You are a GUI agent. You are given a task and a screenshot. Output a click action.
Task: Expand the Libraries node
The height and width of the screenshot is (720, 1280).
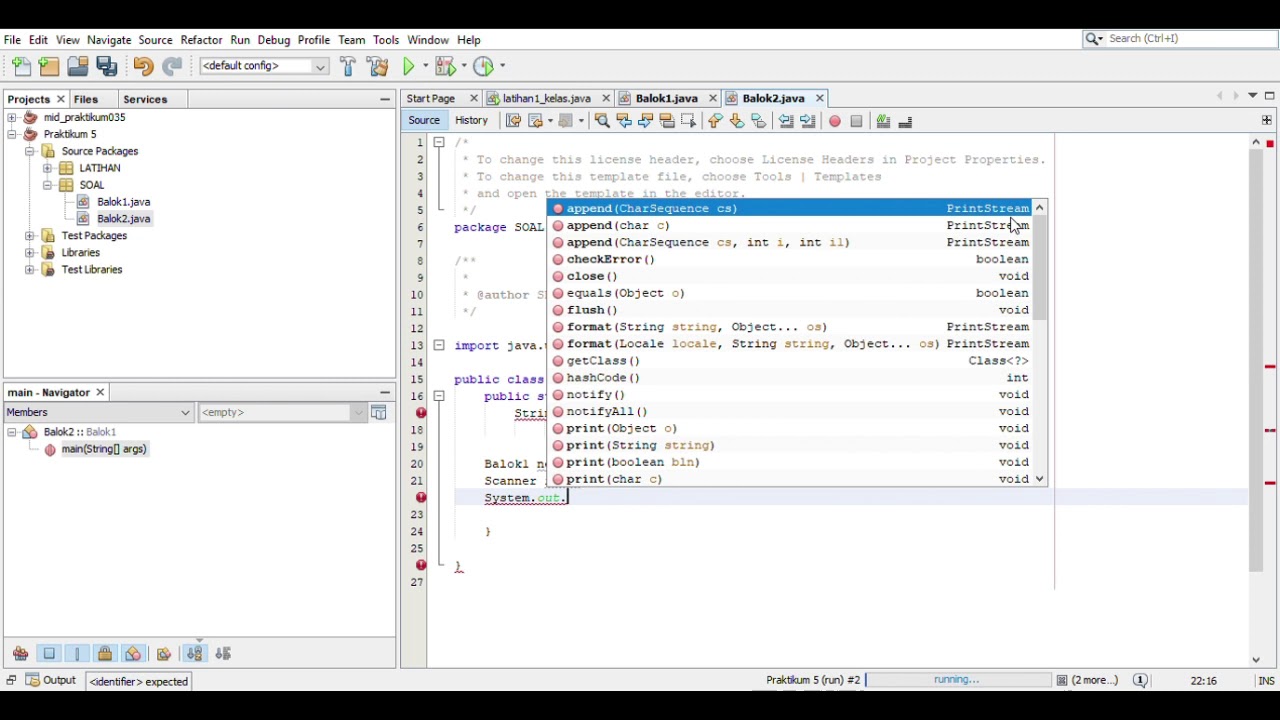pyautogui.click(x=30, y=253)
